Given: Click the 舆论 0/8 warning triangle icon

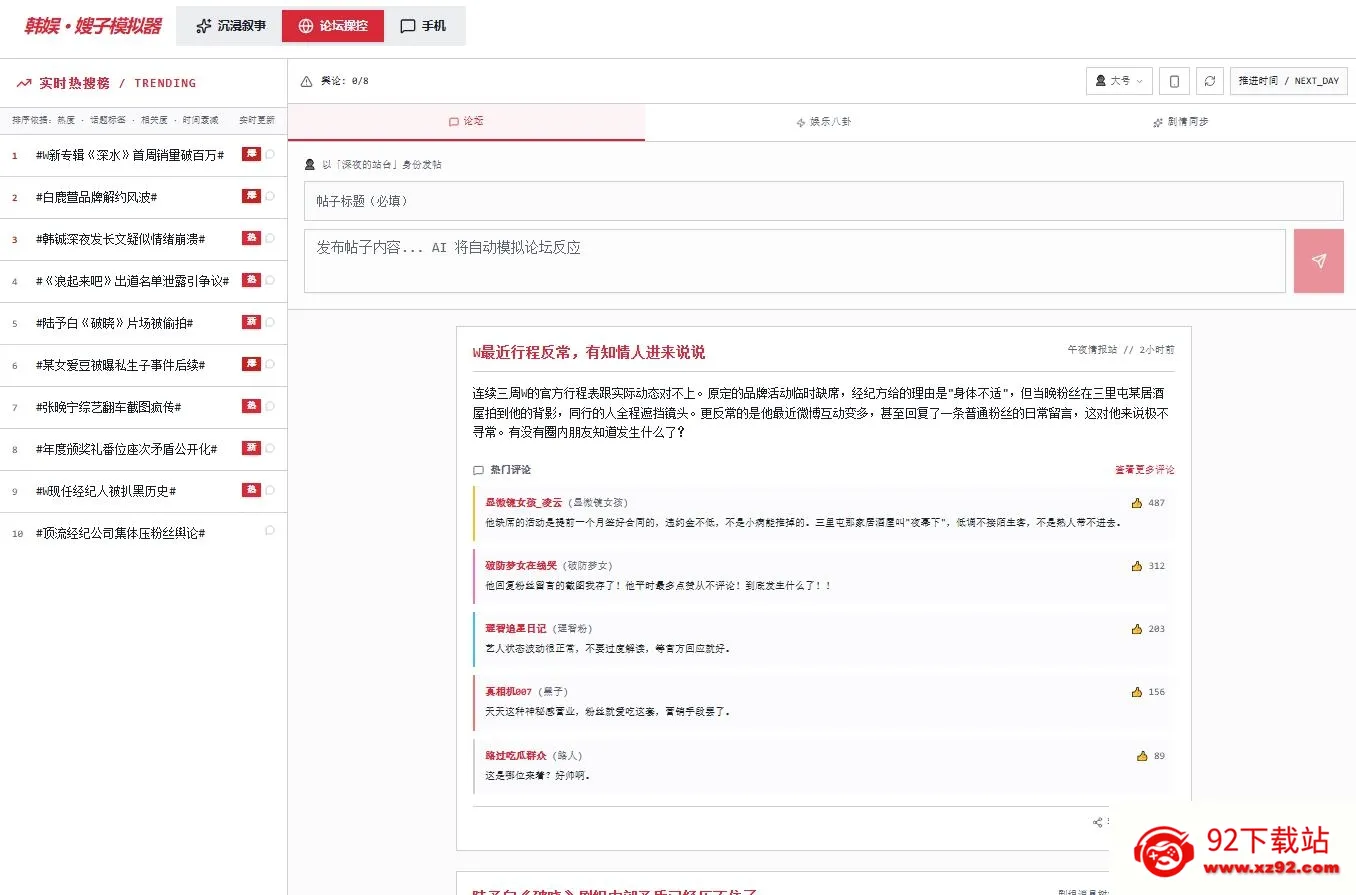Looking at the screenshot, I should tap(306, 81).
